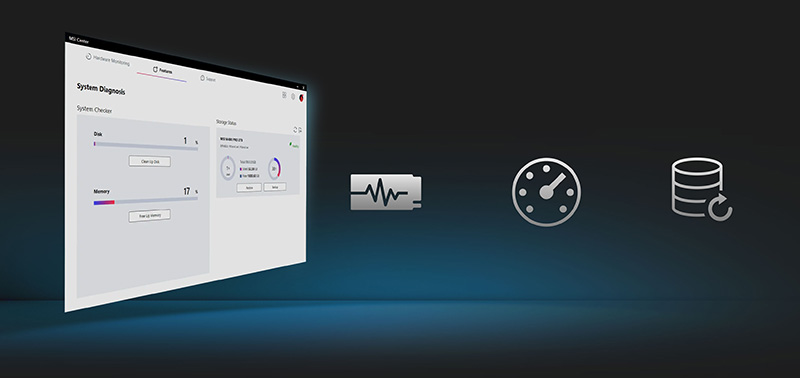Click the 17 % memory value
Image resolution: width=800 pixels, height=378 pixels.
coord(190,191)
